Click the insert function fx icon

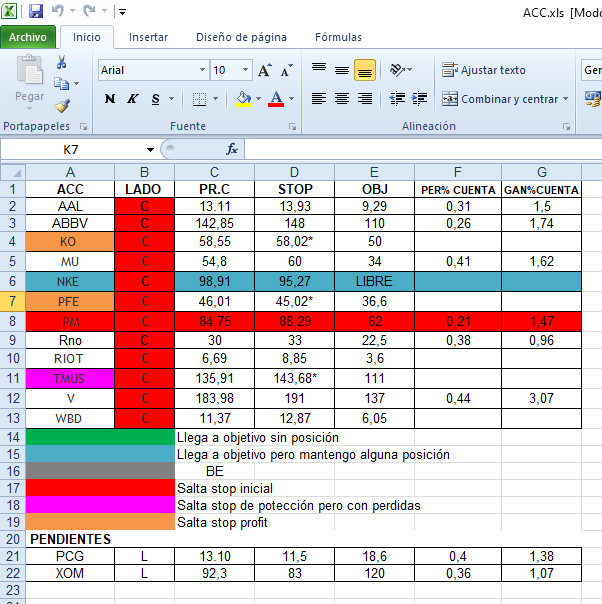coord(232,149)
